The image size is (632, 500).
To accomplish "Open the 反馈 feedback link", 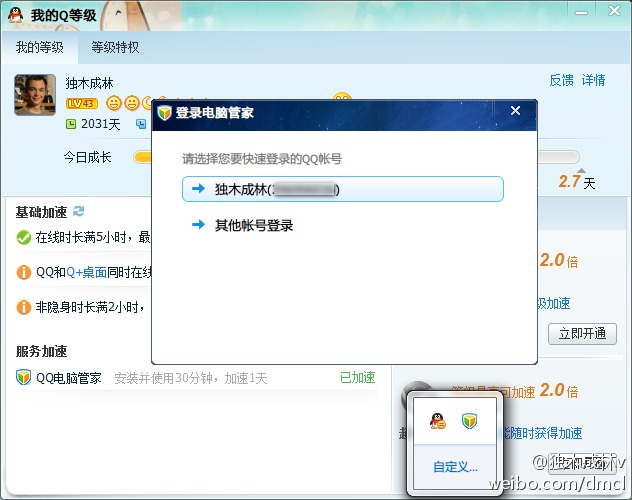I will coord(561,80).
